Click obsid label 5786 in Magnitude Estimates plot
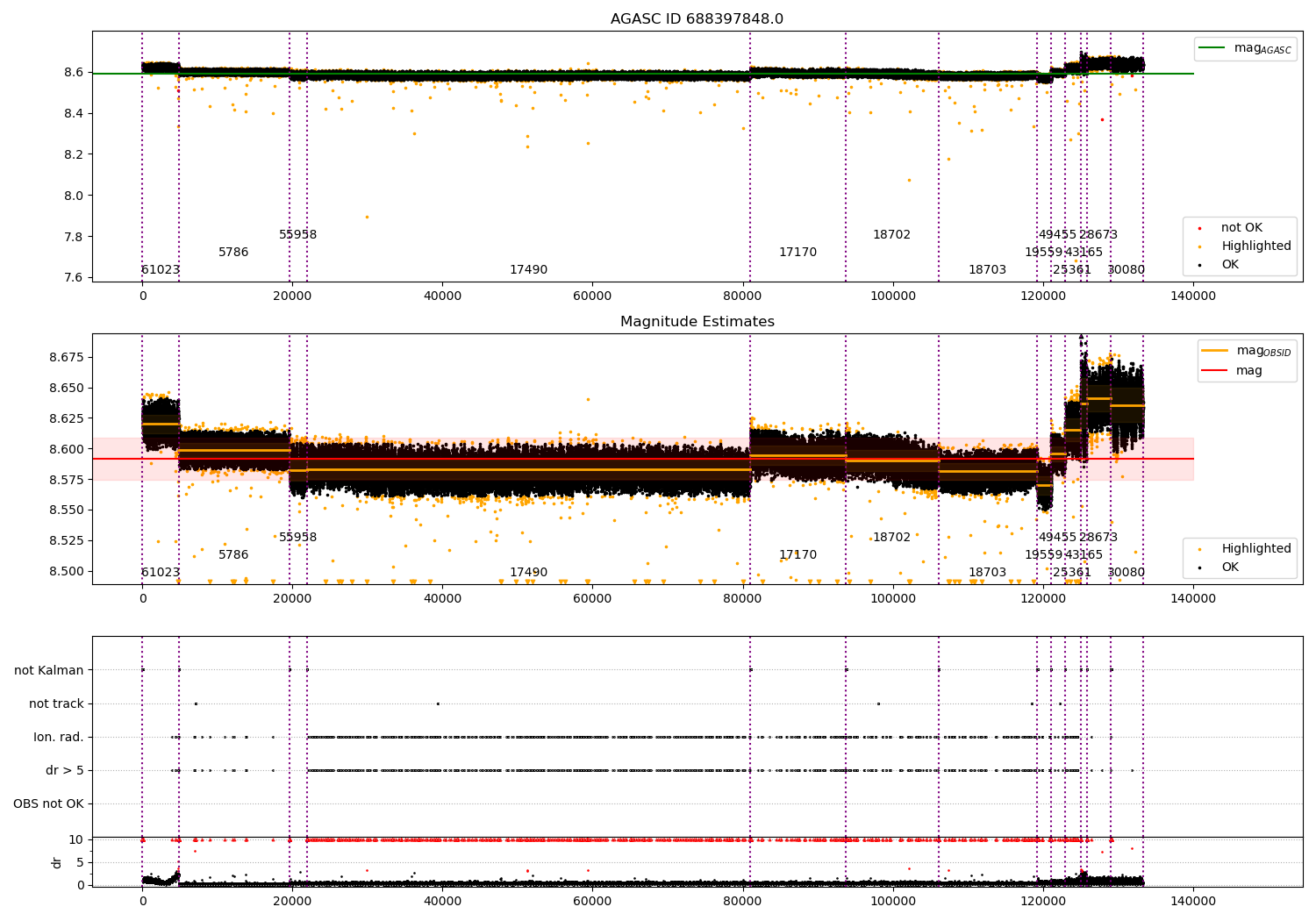This screenshot has width=1316, height=921. [x=233, y=555]
